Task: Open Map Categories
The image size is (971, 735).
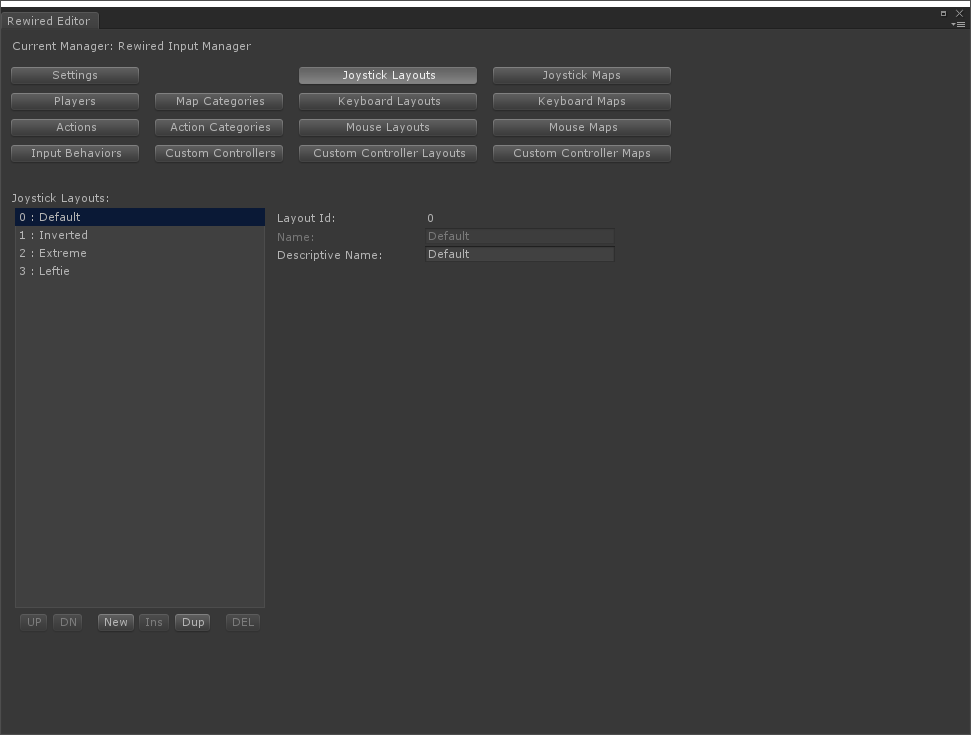Action: click(219, 101)
